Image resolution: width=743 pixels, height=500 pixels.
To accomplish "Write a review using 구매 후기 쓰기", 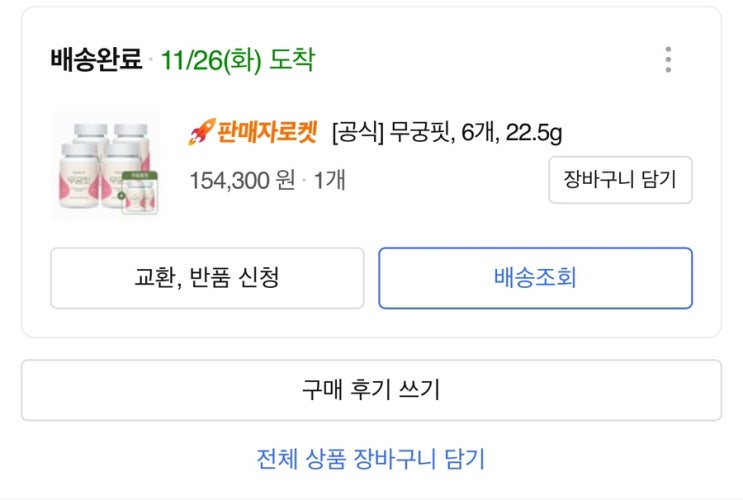I will pos(371,390).
